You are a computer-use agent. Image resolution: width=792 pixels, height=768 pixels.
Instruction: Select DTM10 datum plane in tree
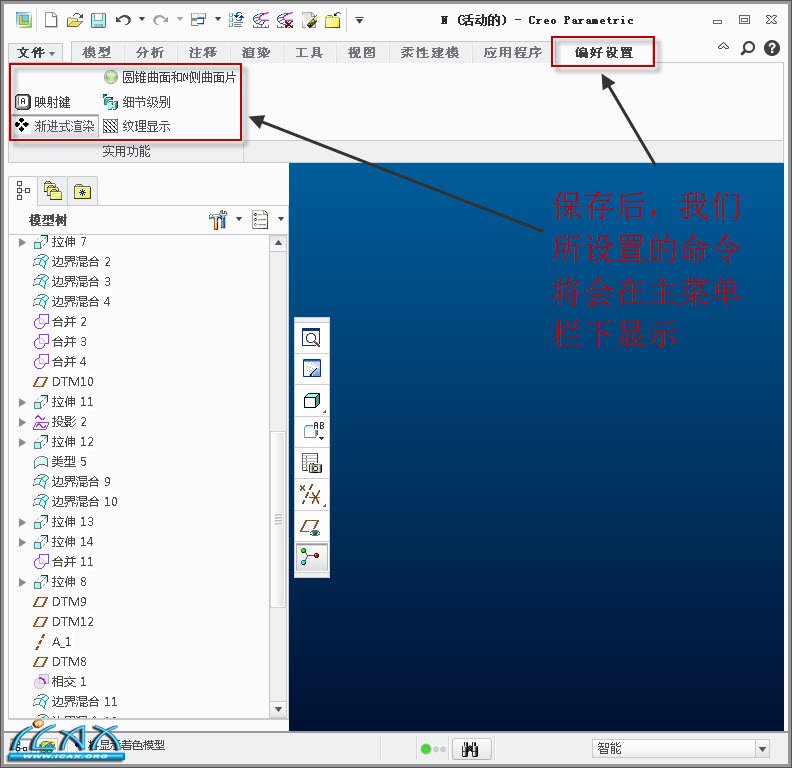click(63, 382)
